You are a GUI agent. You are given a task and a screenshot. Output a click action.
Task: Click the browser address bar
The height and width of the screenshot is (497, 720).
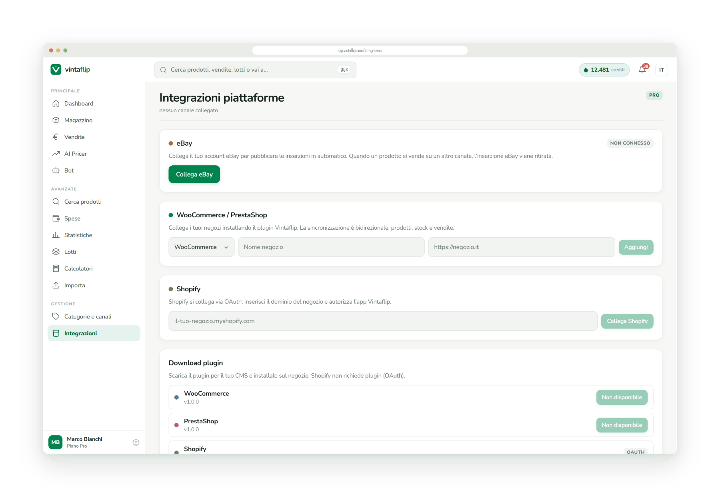click(360, 51)
